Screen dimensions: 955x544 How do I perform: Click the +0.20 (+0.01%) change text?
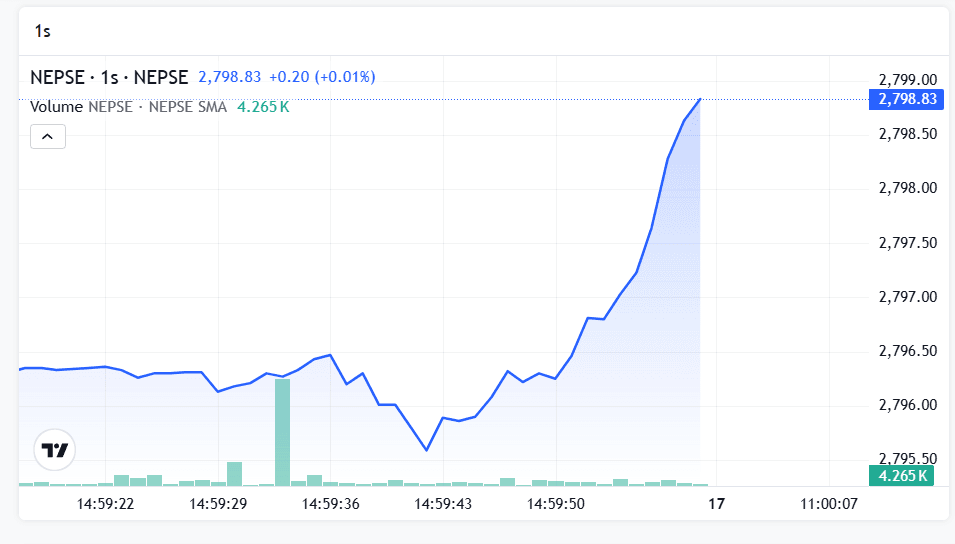(322, 77)
